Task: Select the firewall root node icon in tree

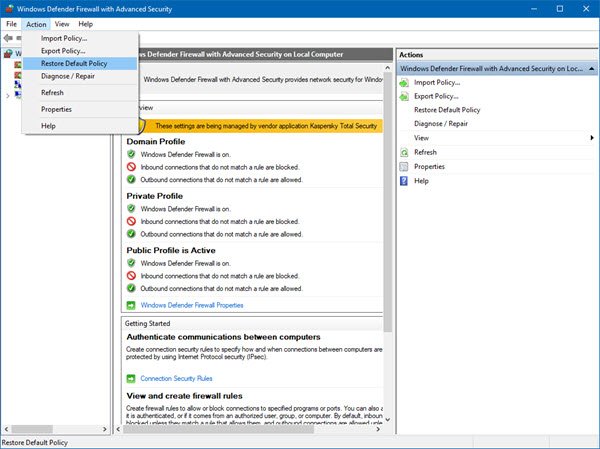Action: coord(8,54)
